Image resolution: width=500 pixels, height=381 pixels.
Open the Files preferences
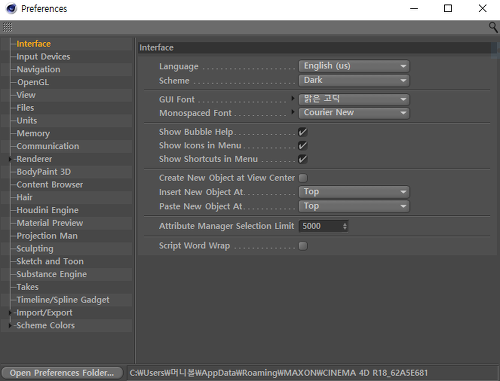(x=25, y=108)
